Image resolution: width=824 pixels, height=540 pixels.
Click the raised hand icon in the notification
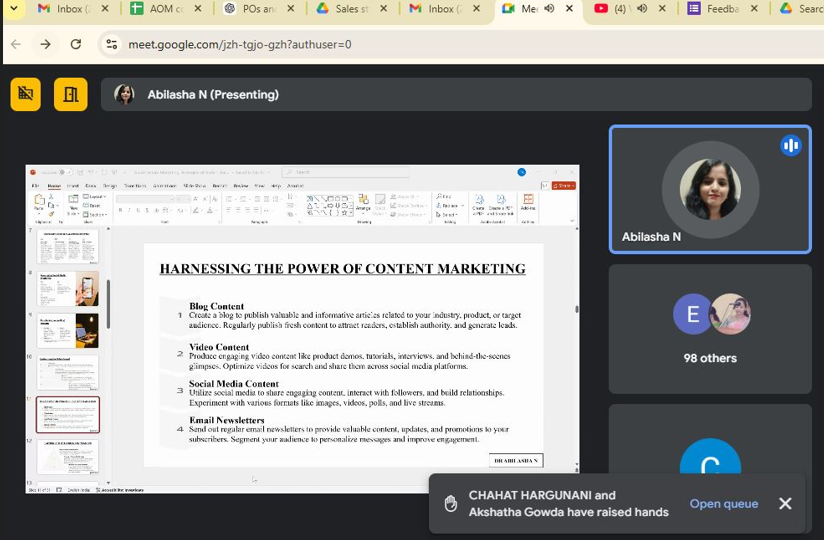tap(451, 504)
